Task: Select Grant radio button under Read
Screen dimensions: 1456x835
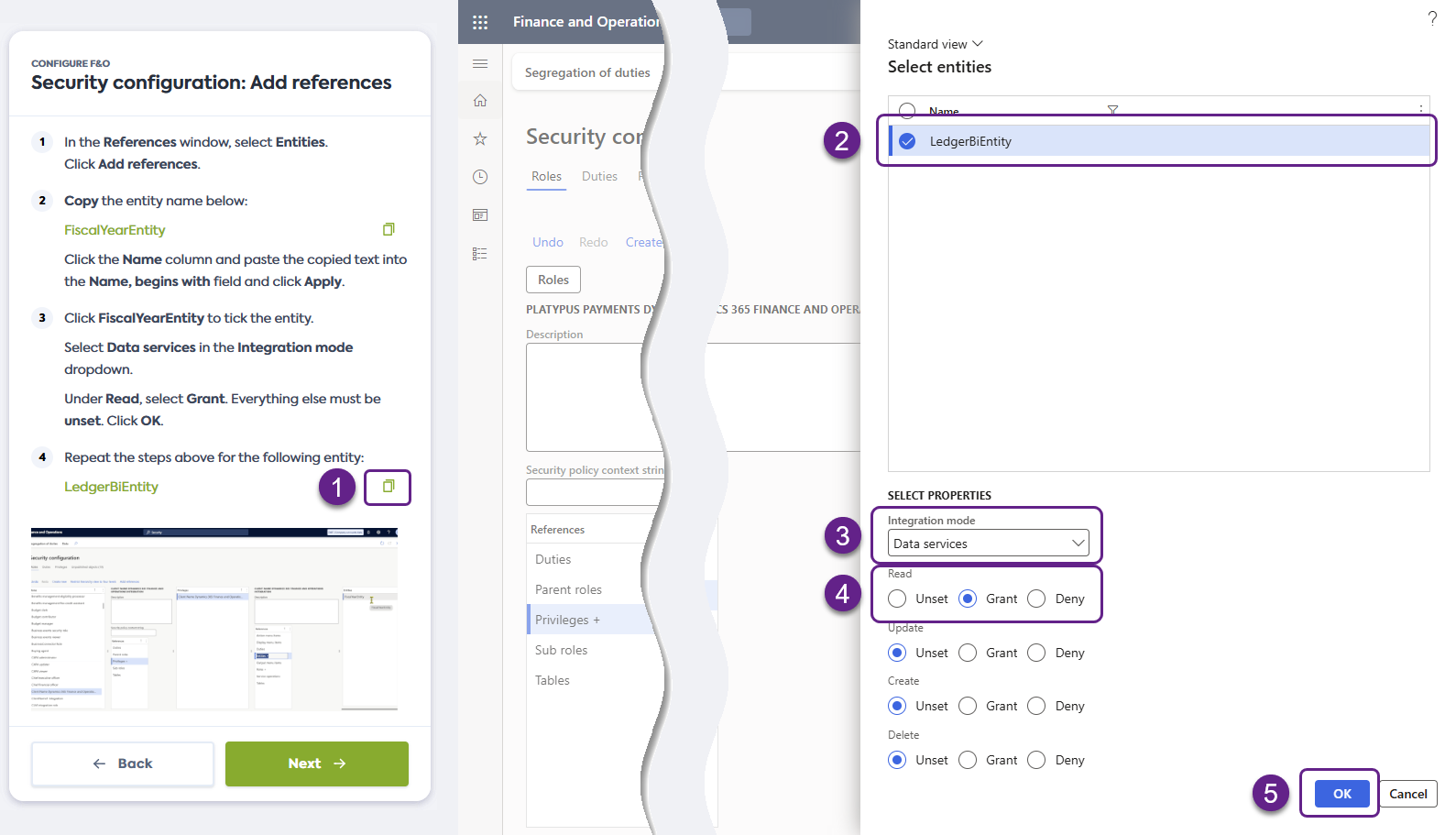Action: [968, 599]
